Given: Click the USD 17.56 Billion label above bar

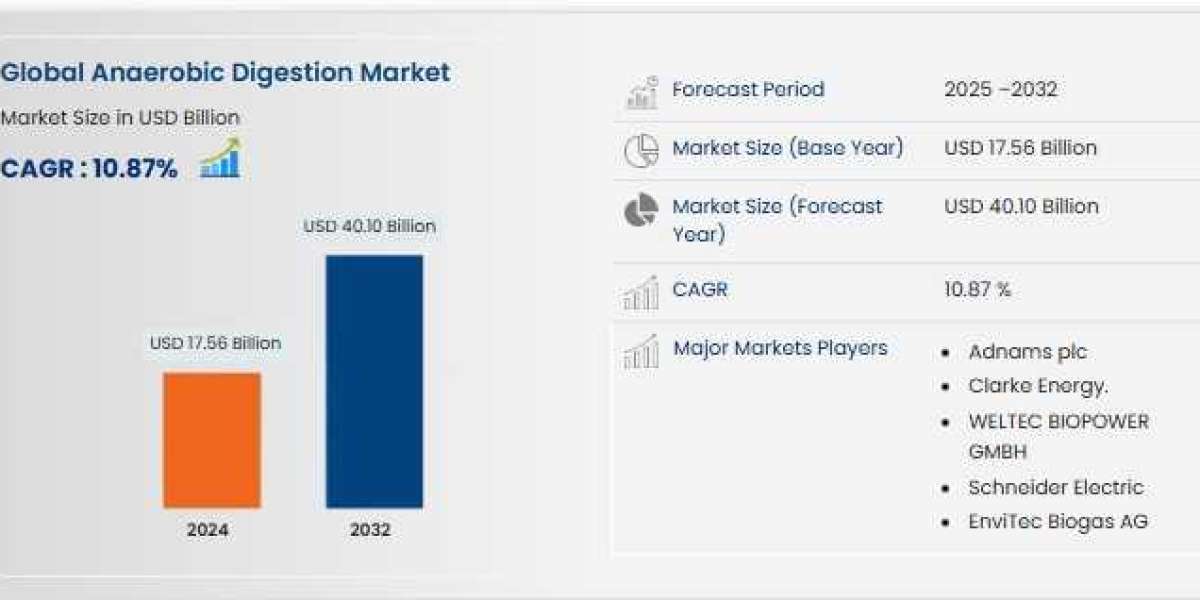Looking at the screenshot, I should point(215,344).
